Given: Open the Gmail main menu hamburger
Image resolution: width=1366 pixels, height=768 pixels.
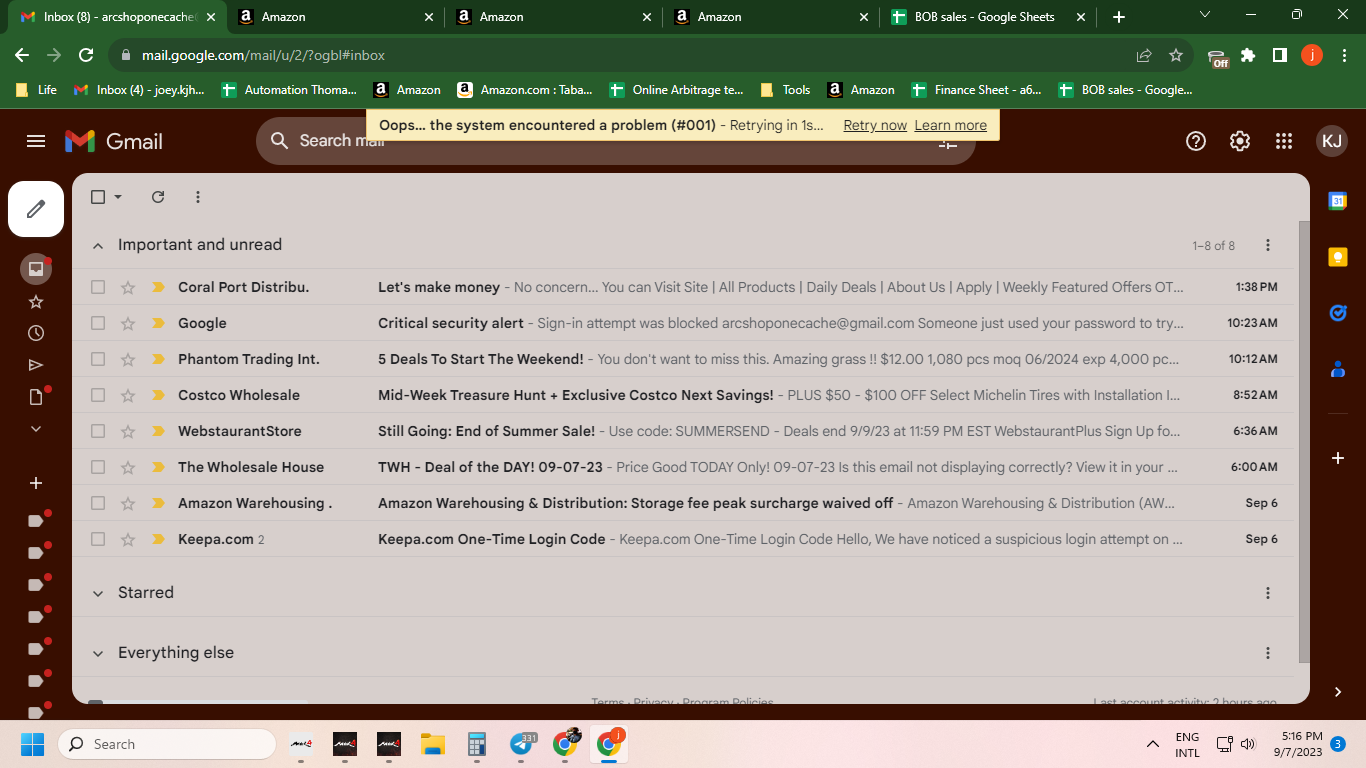Looking at the screenshot, I should [36, 141].
